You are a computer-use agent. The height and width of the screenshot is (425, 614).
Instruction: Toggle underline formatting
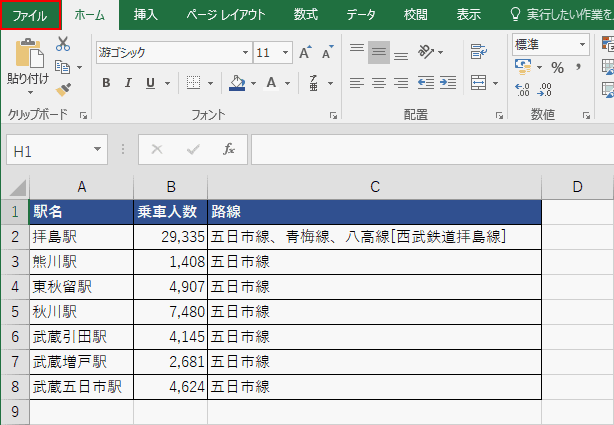tap(150, 83)
